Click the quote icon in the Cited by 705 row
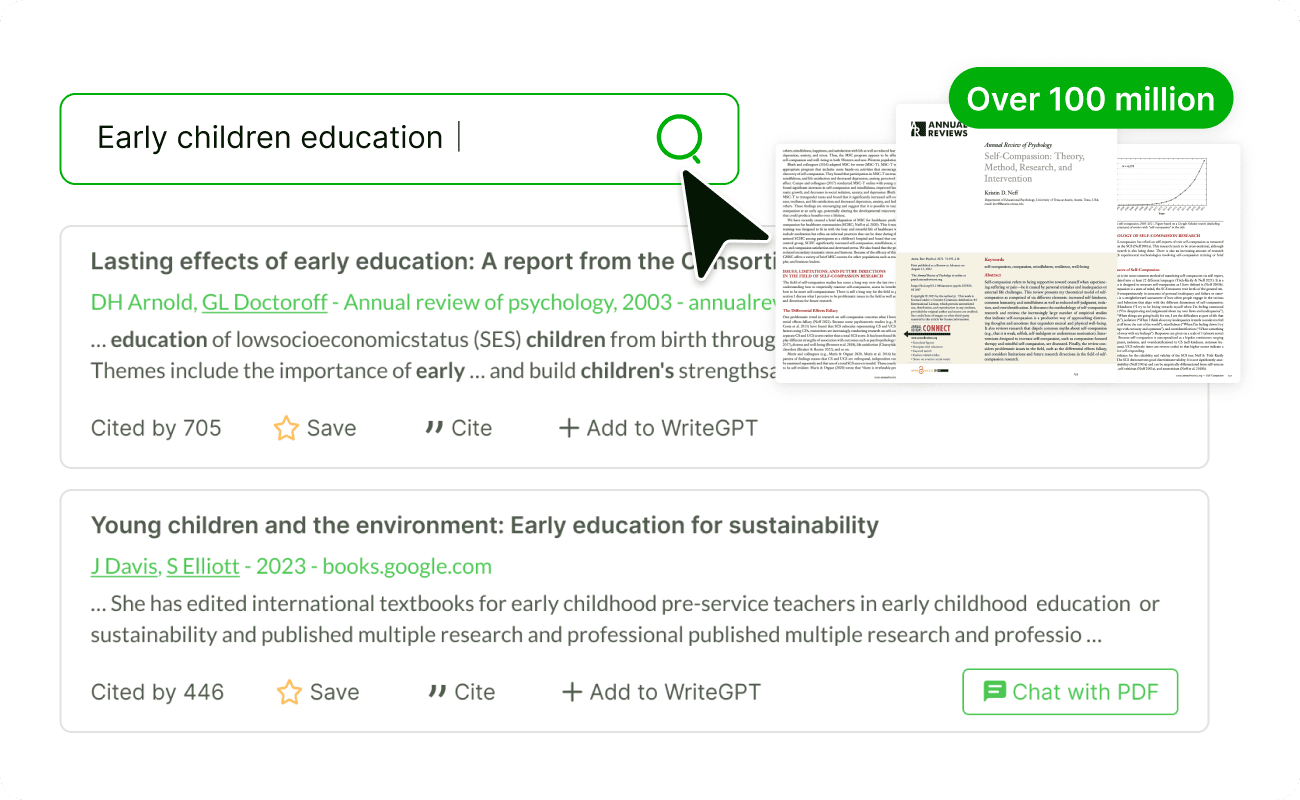The width and height of the screenshot is (1300, 800). tap(434, 428)
